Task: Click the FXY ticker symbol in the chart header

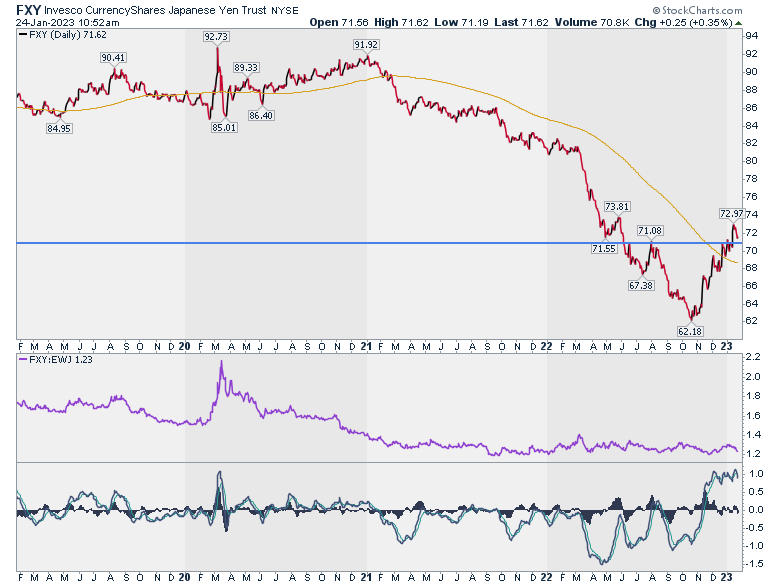Action: coord(28,10)
